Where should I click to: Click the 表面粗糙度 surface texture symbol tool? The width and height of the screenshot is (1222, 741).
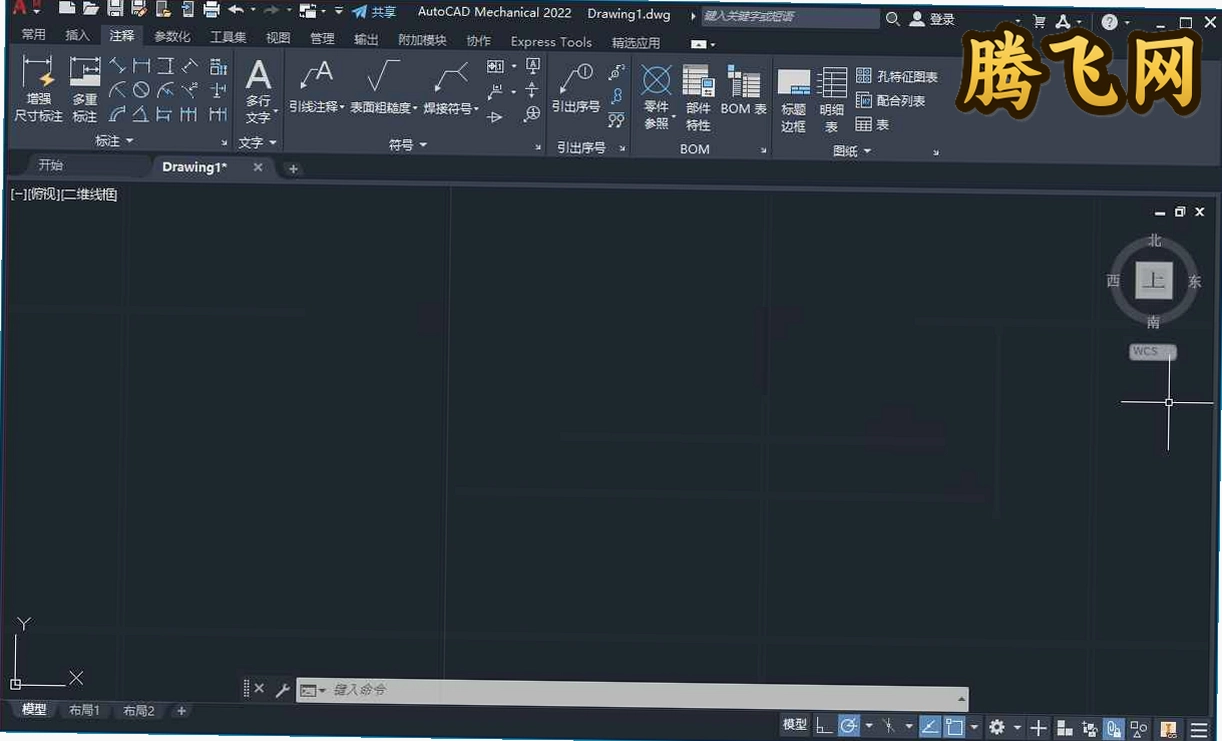pos(383,88)
